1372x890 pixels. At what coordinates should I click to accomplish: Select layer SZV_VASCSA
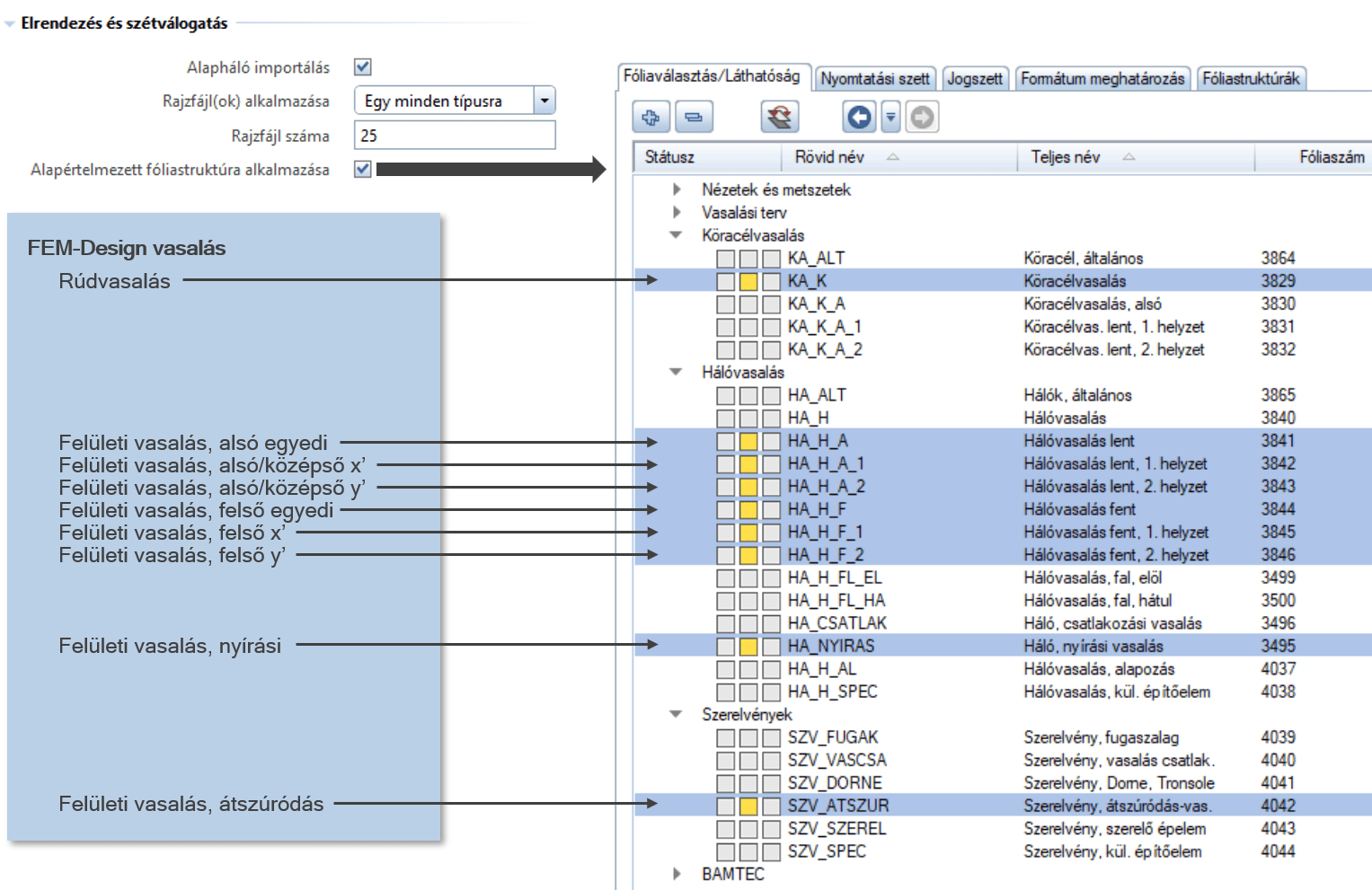pos(837,760)
